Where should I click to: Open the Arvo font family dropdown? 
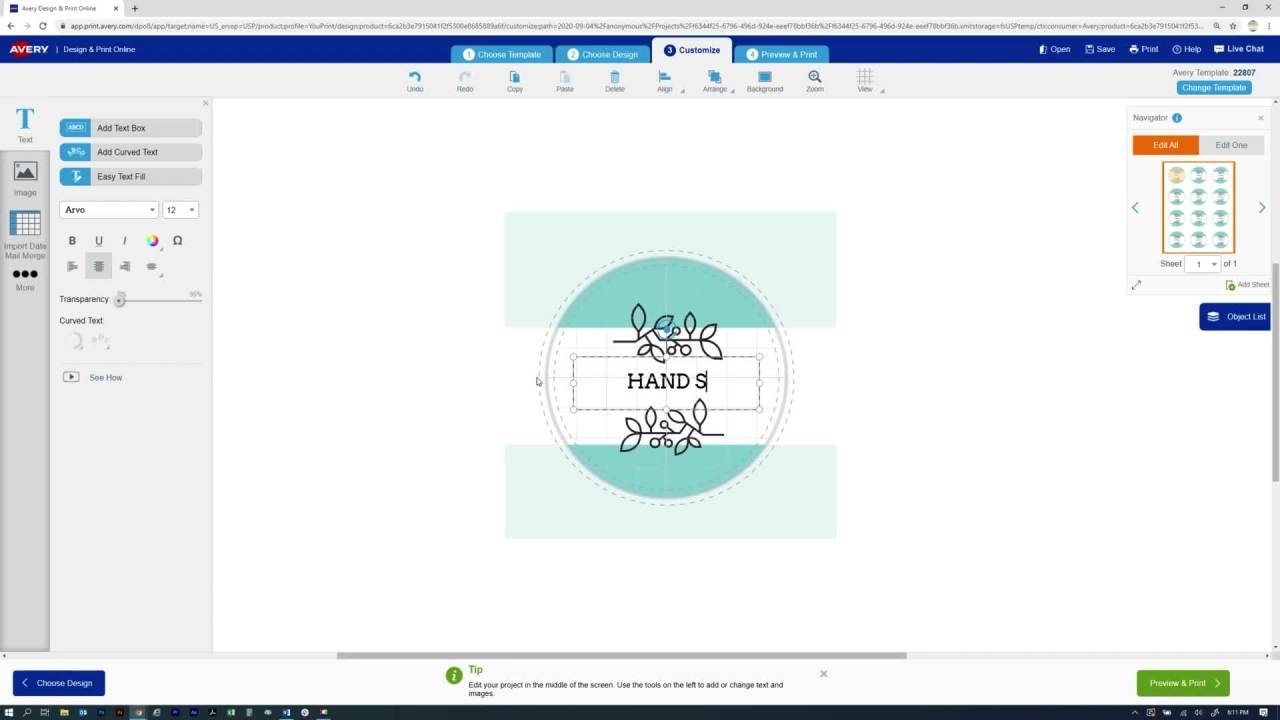pyautogui.click(x=108, y=210)
